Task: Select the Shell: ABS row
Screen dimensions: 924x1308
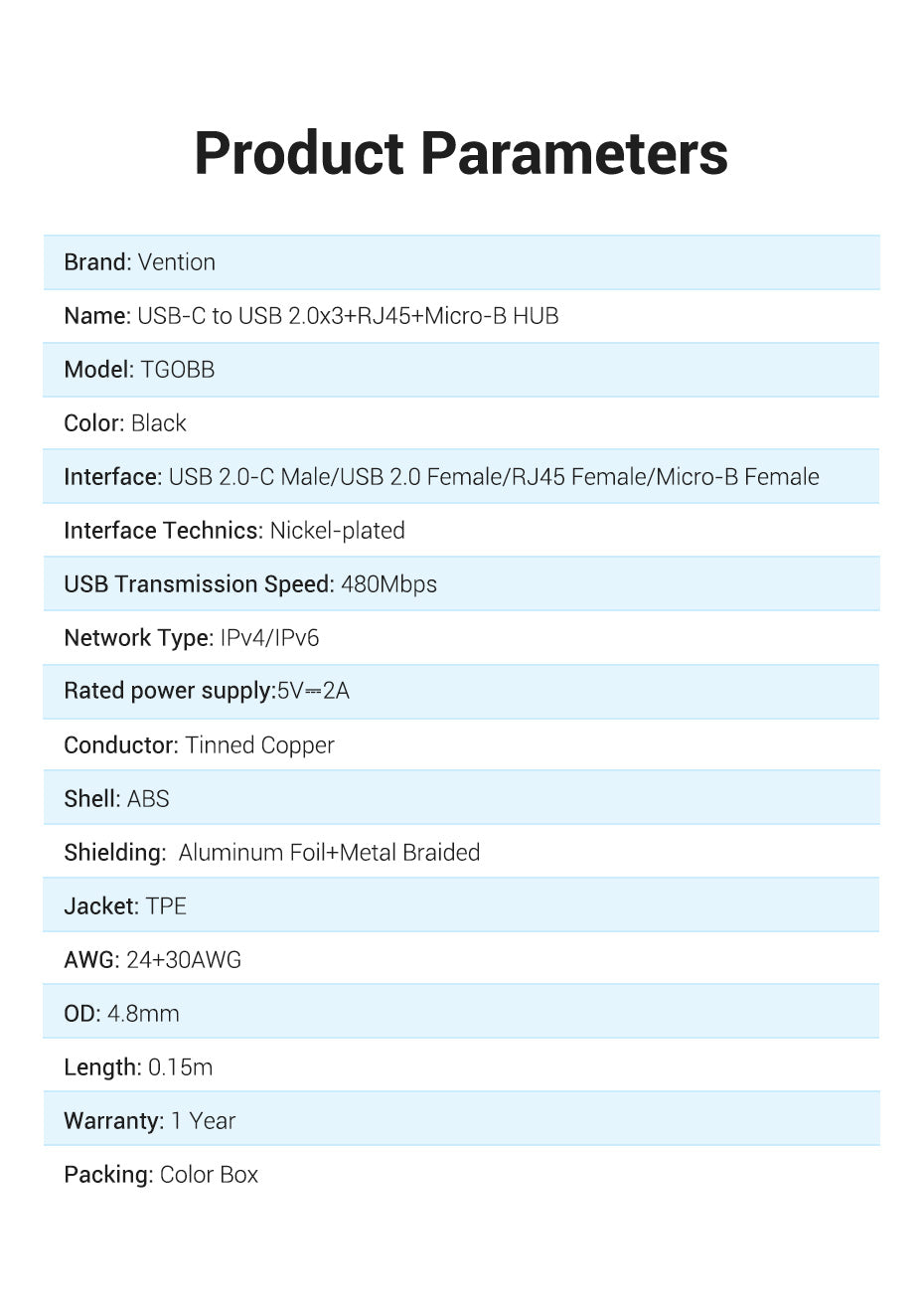Action: pyautogui.click(x=116, y=799)
